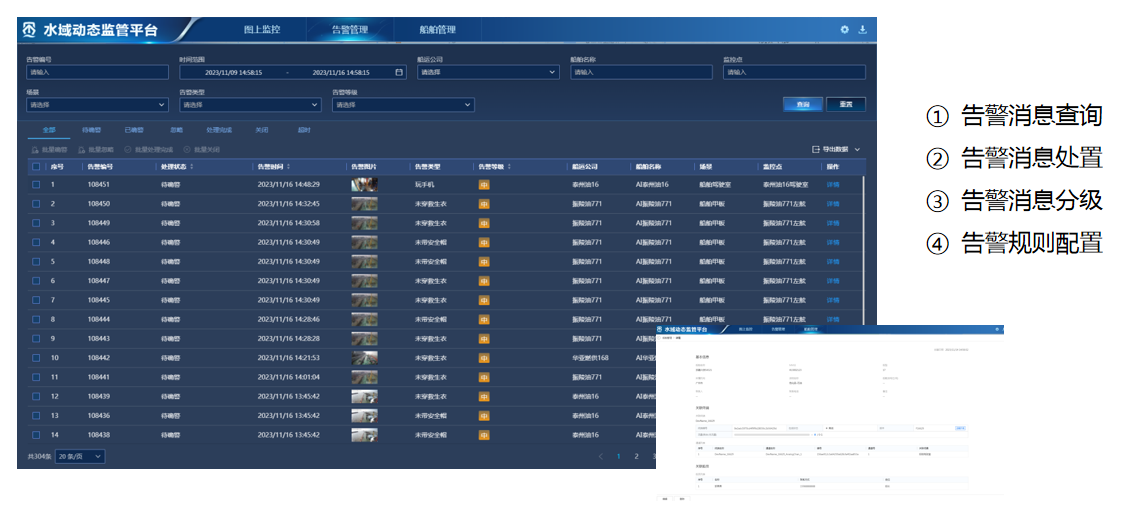Open 详情 link for alarm 108450
The height and width of the screenshot is (516, 1139).
[833, 203]
